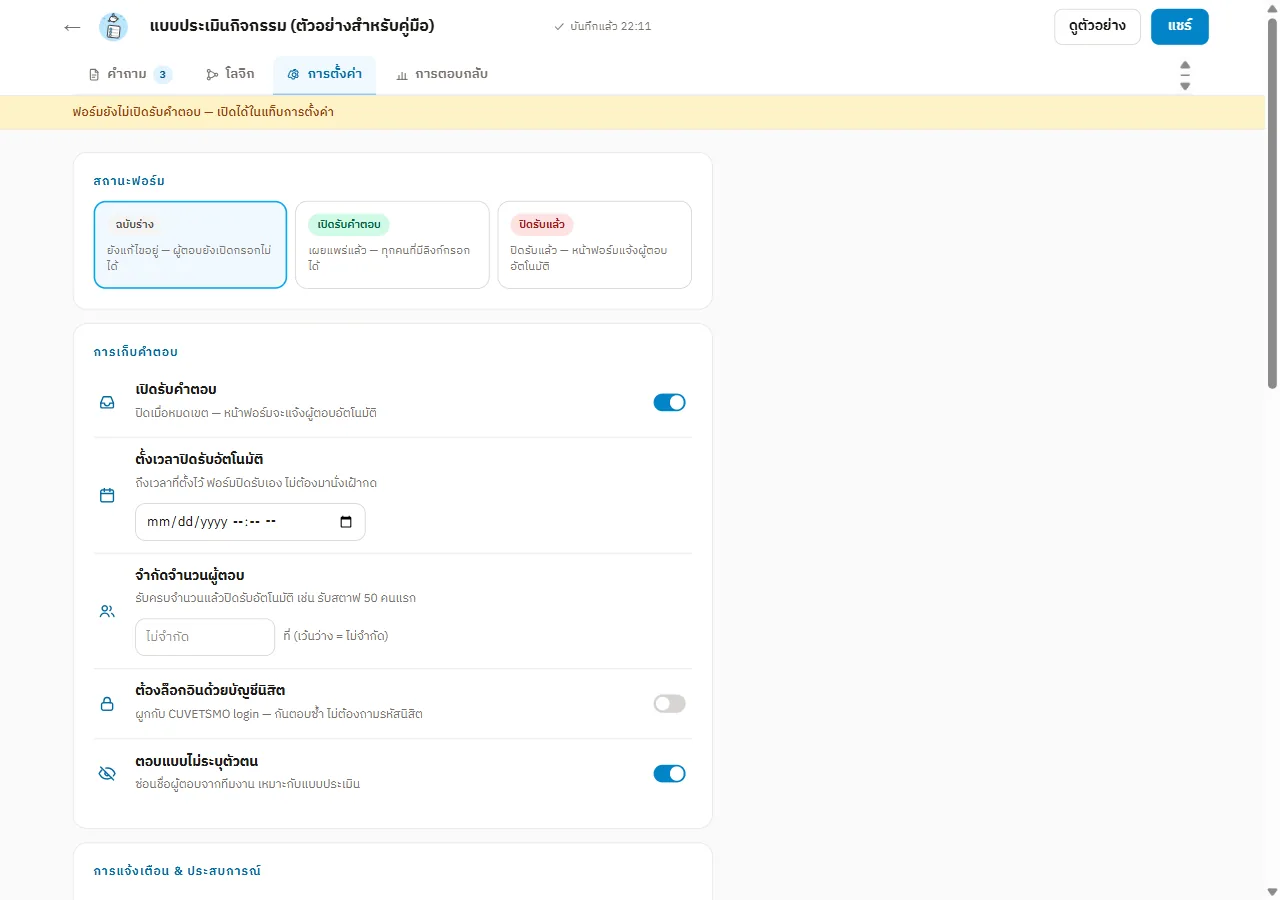Click the small down arrow beside the tab row

(x=1185, y=86)
